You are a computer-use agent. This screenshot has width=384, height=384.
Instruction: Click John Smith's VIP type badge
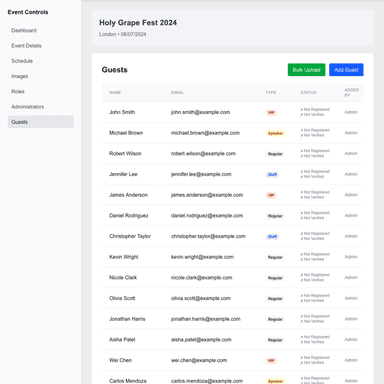[x=271, y=113]
